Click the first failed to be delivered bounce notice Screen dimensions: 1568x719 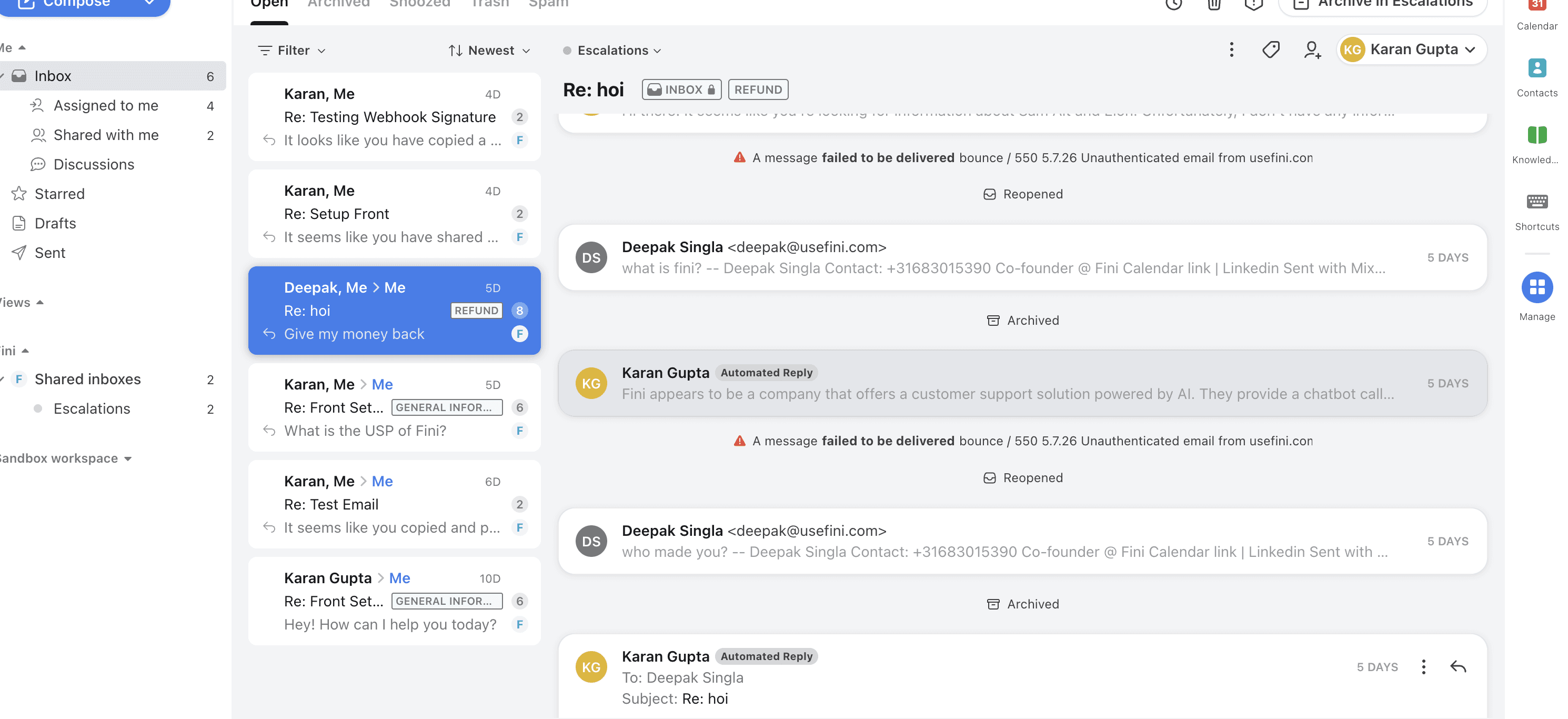[x=1022, y=158]
